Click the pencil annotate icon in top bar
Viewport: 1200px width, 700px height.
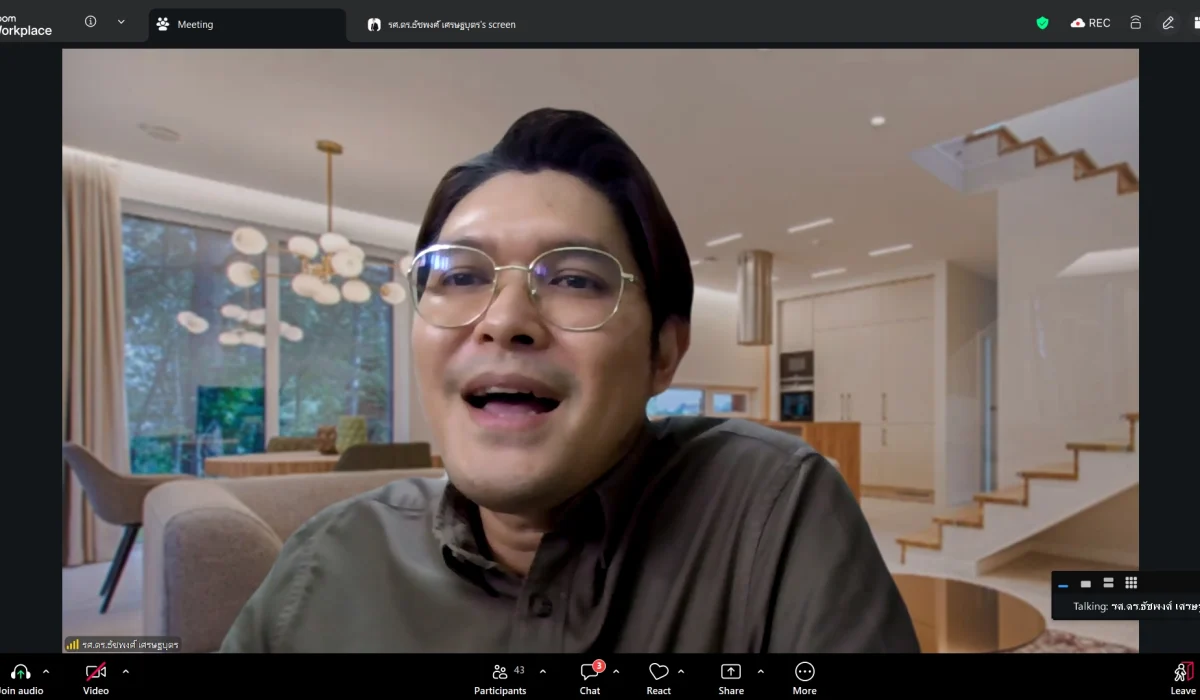point(1167,23)
